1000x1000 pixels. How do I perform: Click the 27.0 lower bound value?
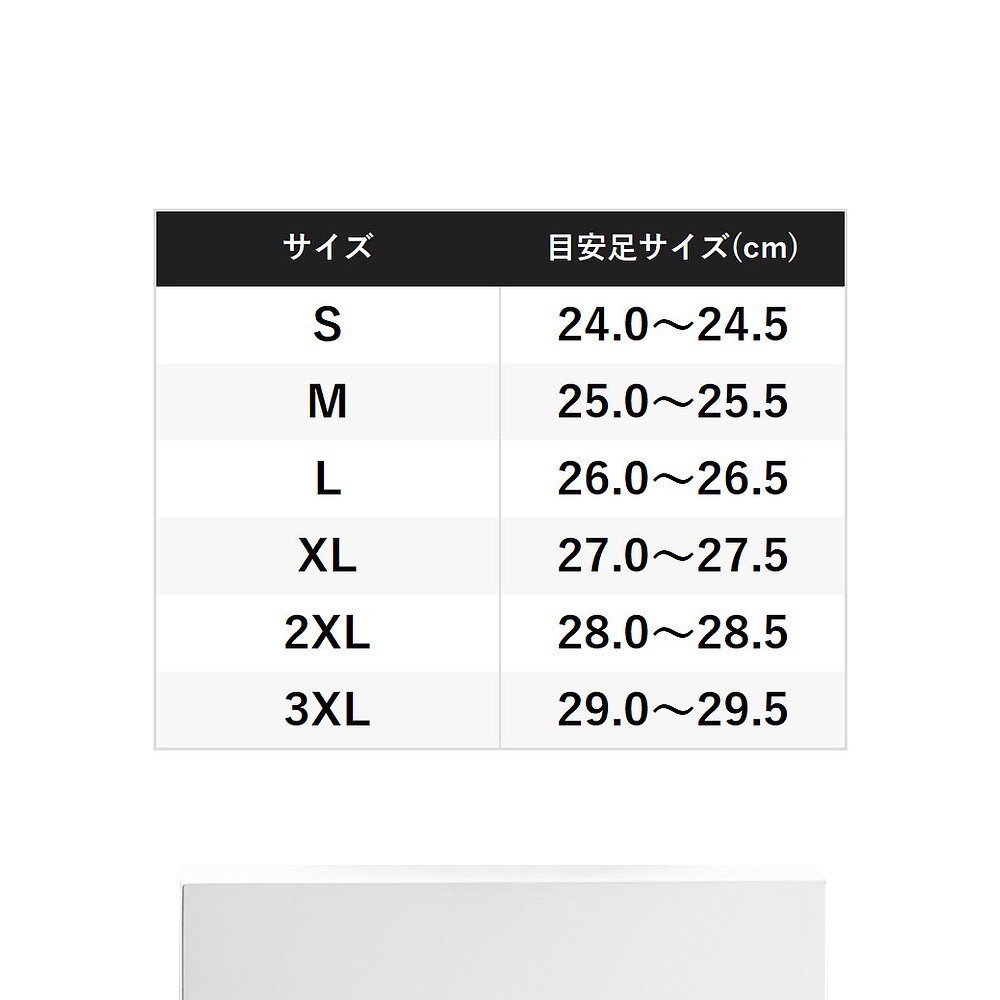[603, 556]
